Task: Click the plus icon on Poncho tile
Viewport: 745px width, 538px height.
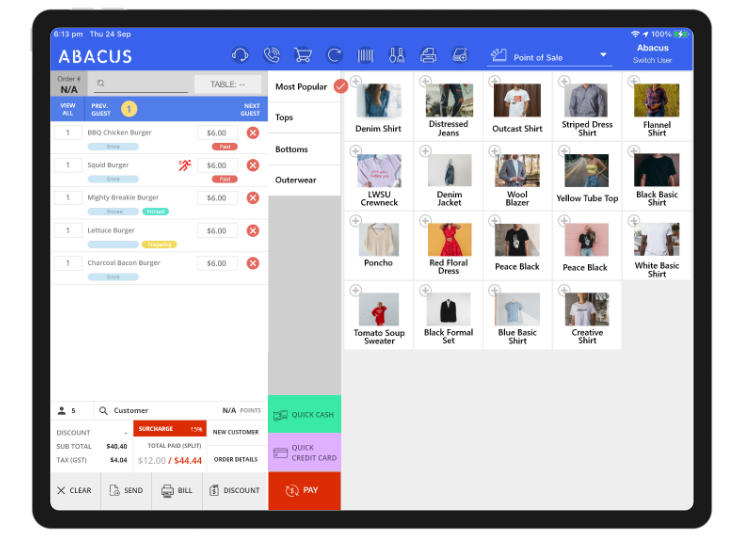Action: coord(355,221)
